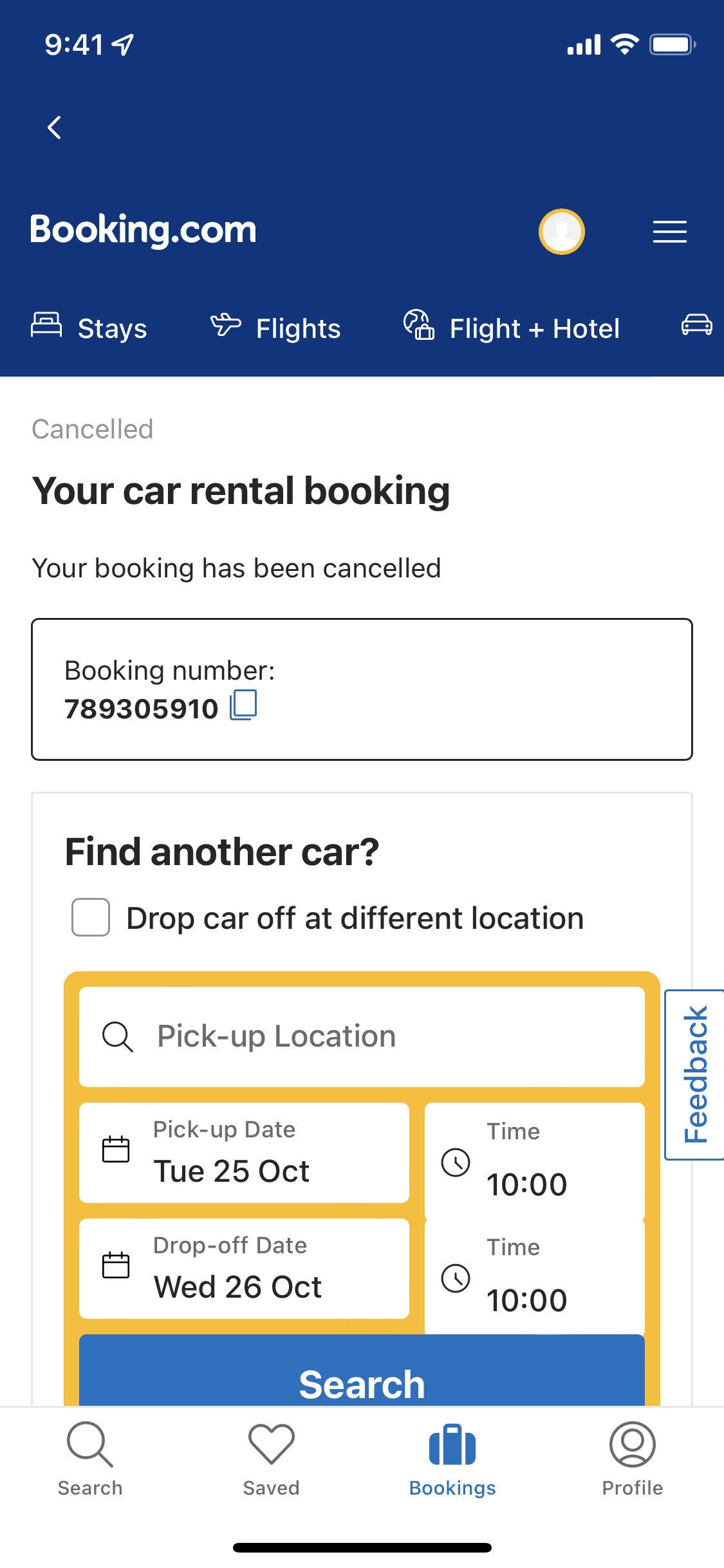Select the Flight + Hotel tab
This screenshot has height=1568, width=724.
pyautogui.click(x=512, y=328)
